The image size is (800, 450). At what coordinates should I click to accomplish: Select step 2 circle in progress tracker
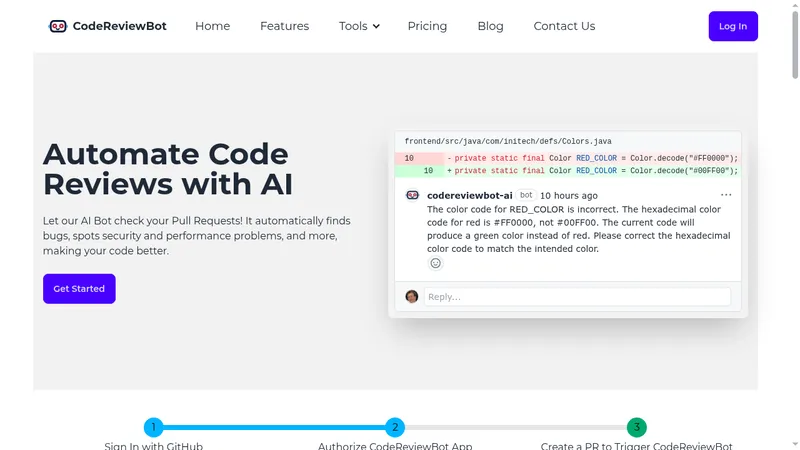pyautogui.click(x=395, y=428)
